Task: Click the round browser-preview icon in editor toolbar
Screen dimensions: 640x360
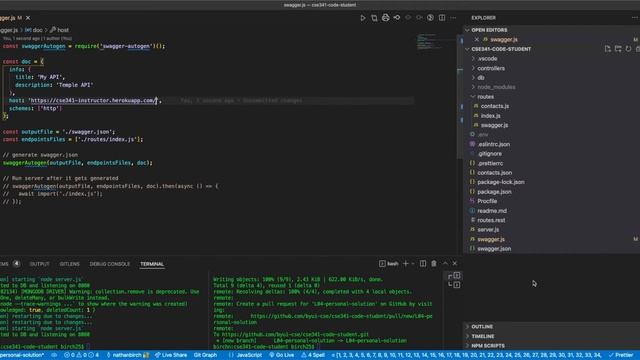Action: click(430, 18)
